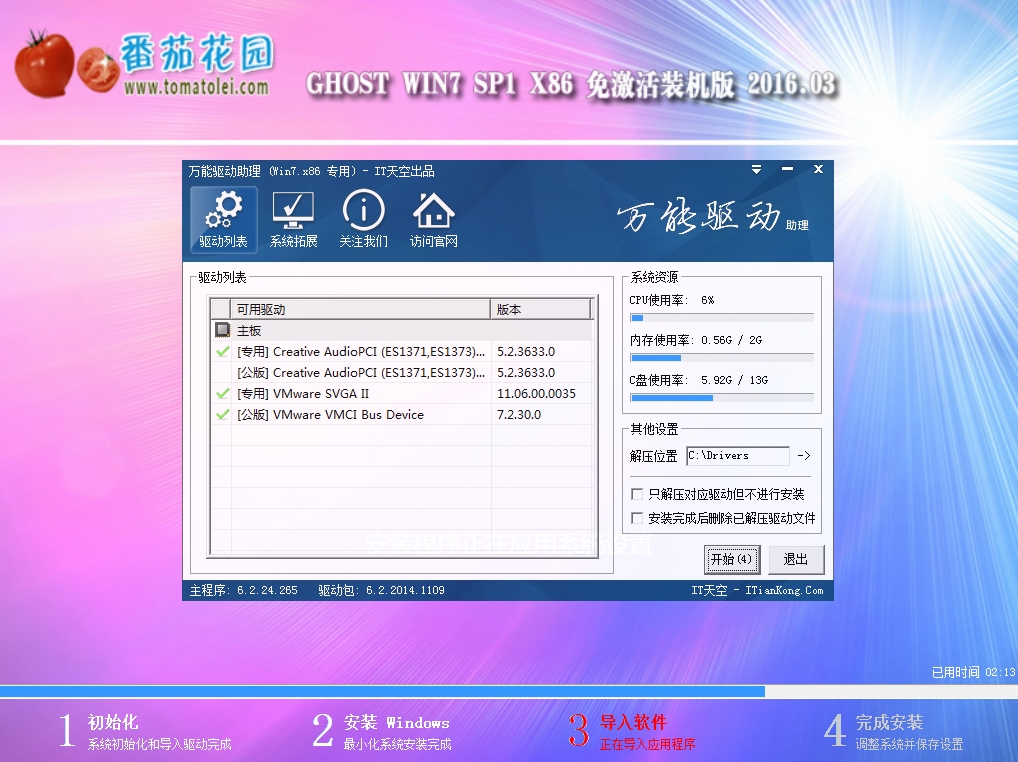Screen dimensions: 1018x762
Task: Click step 2 安装 Windows in installer
Action: click(x=382, y=731)
